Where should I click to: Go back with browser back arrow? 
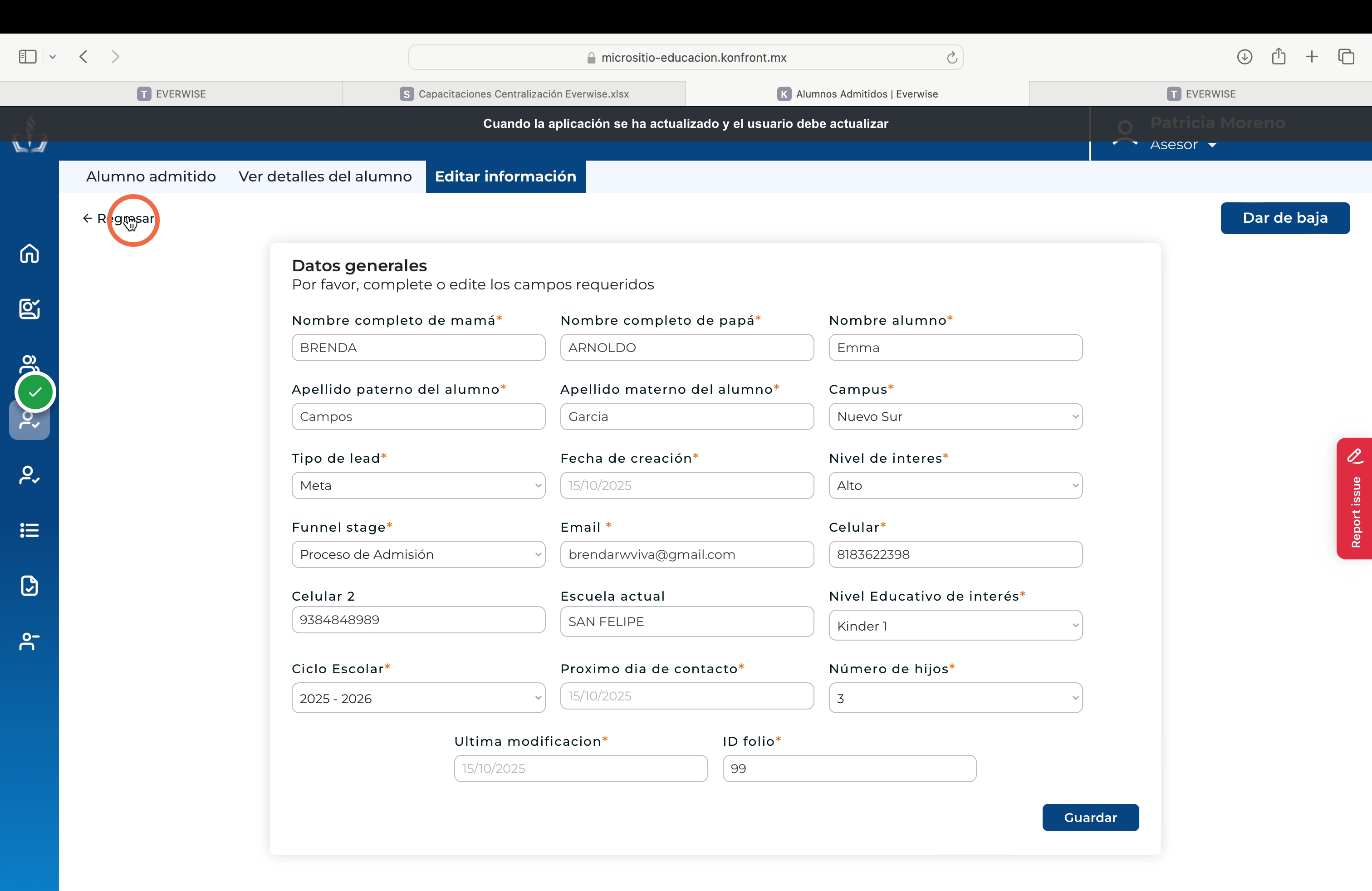[x=83, y=56]
